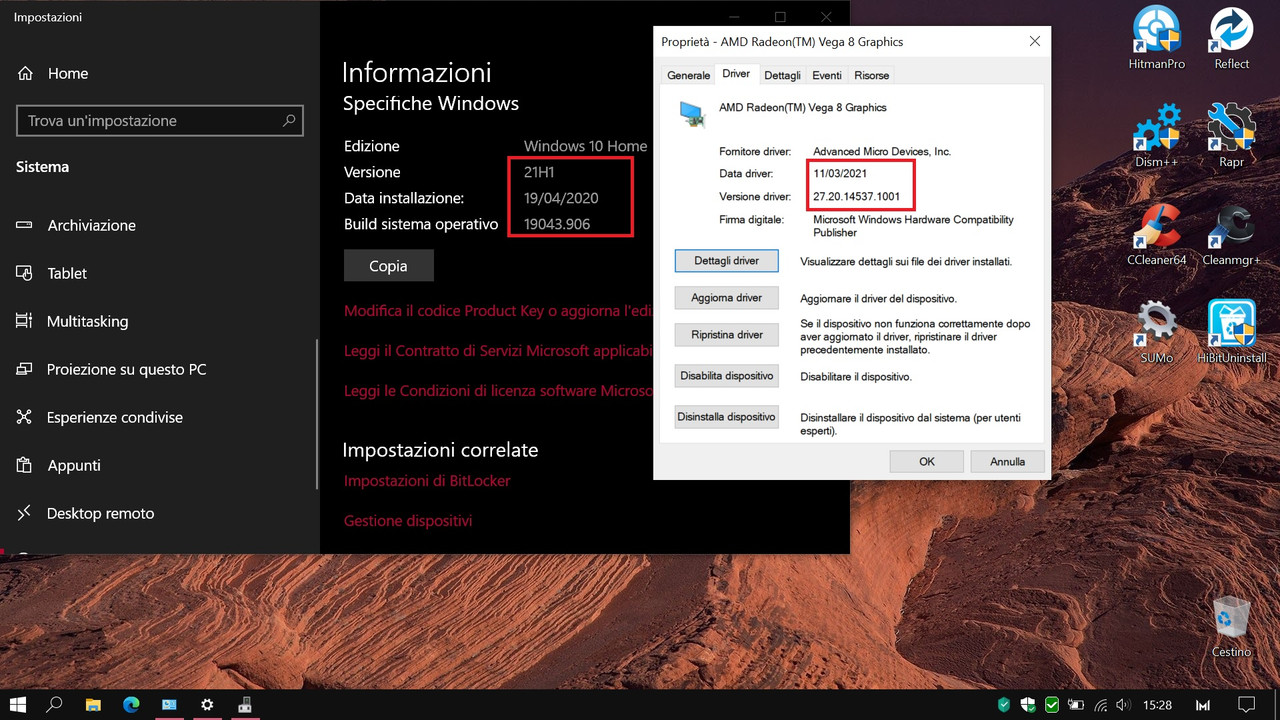Viewport: 1280px width, 720px height.
Task: Open the SUMo desktop shortcut
Action: [1157, 331]
